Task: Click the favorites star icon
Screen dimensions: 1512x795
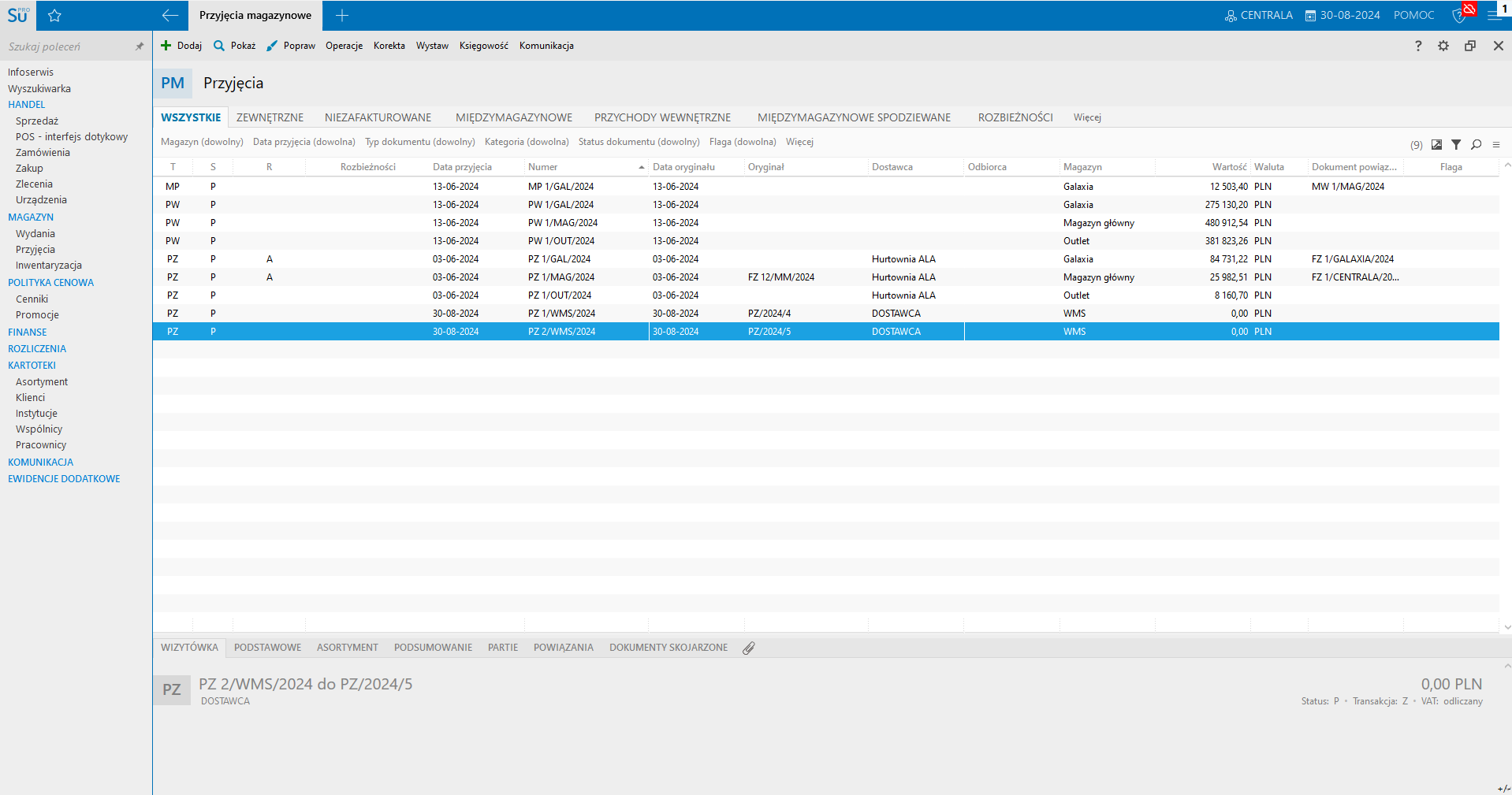Action: (x=54, y=16)
